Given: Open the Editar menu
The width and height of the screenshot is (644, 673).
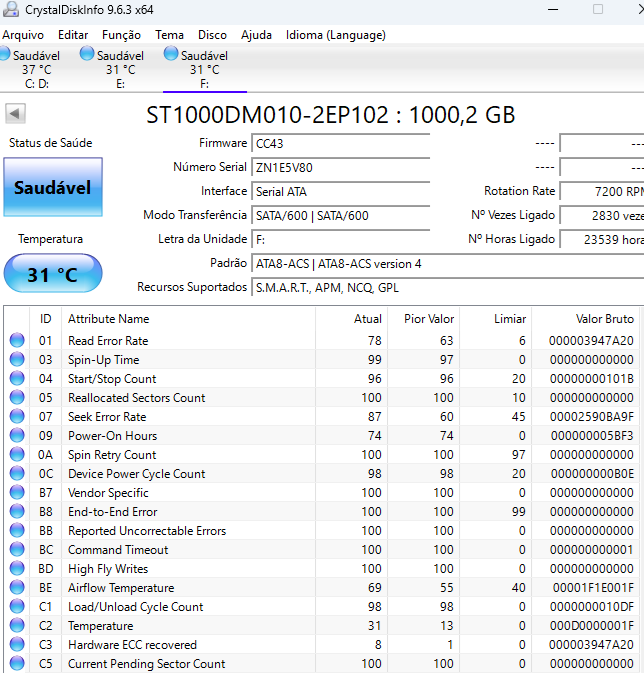Looking at the screenshot, I should (73, 35).
